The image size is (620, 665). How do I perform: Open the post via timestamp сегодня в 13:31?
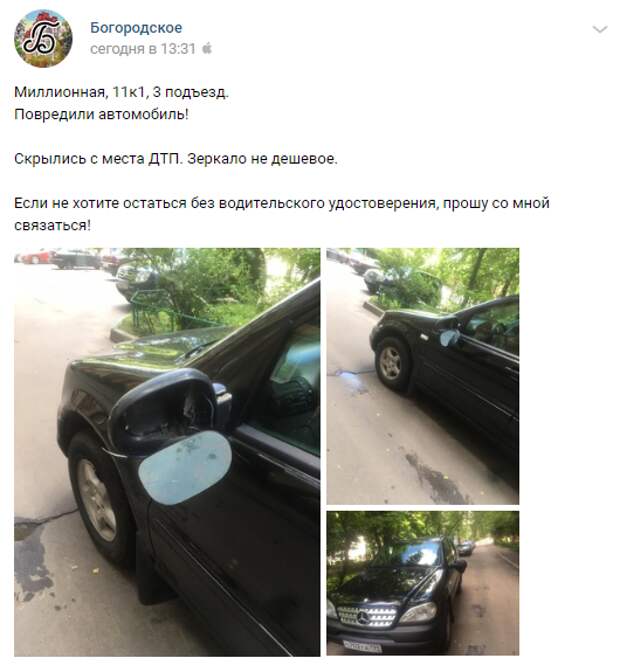[x=143, y=49]
